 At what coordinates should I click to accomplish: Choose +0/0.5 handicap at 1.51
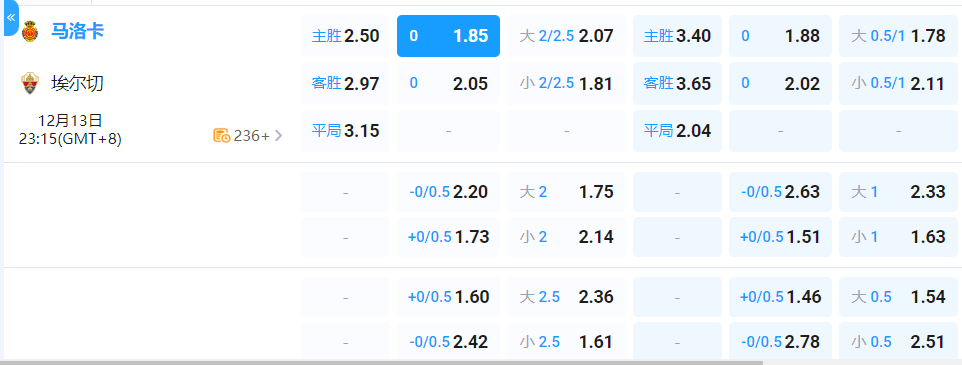click(x=780, y=237)
